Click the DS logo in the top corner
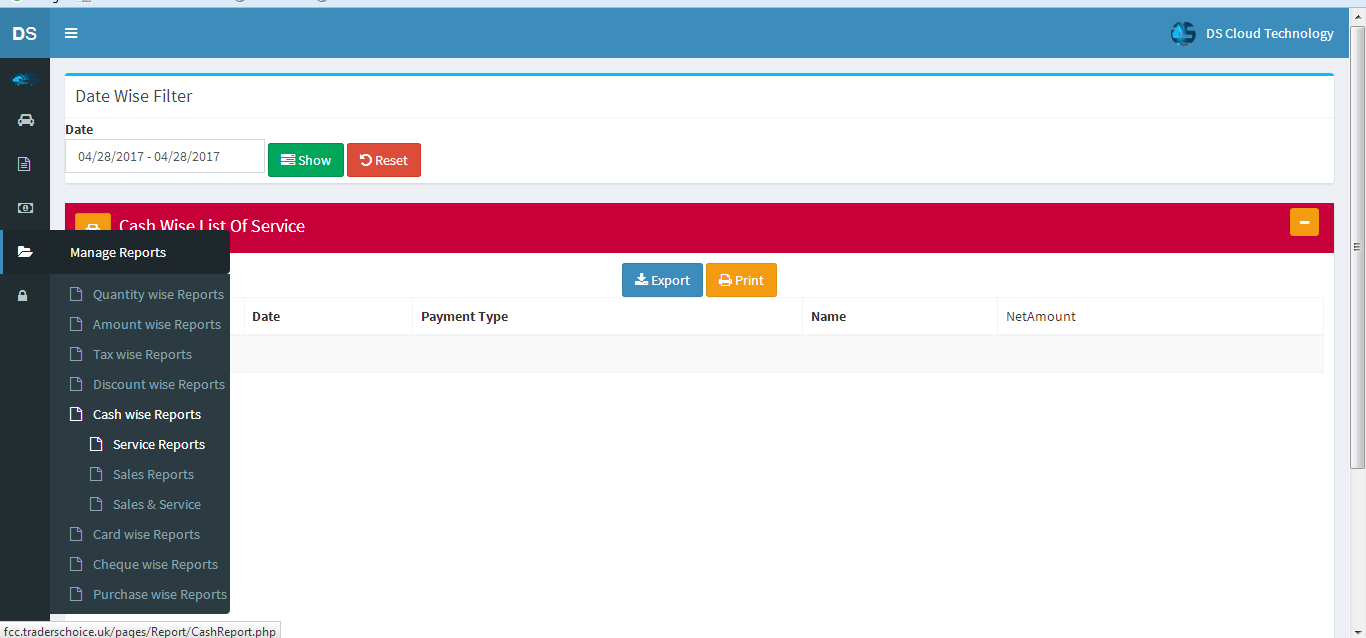This screenshot has height=638, width=1366. coord(24,33)
